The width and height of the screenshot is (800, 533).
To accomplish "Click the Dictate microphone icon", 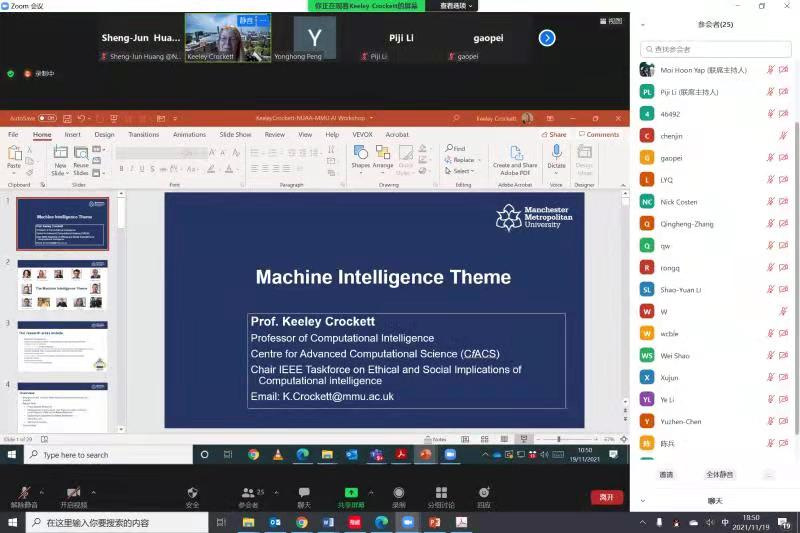I will click(556, 154).
